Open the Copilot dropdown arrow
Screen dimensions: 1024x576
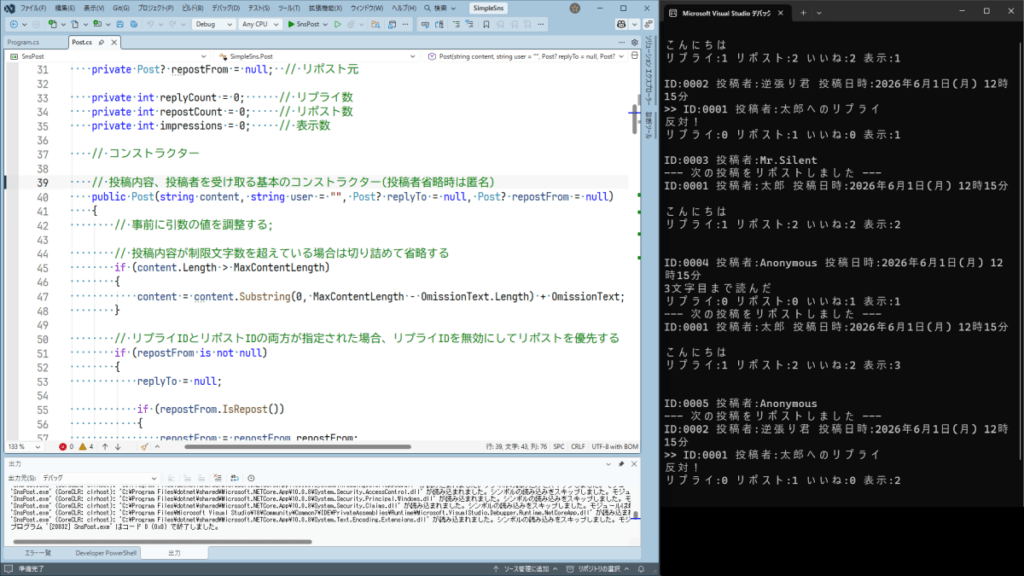click(635, 24)
